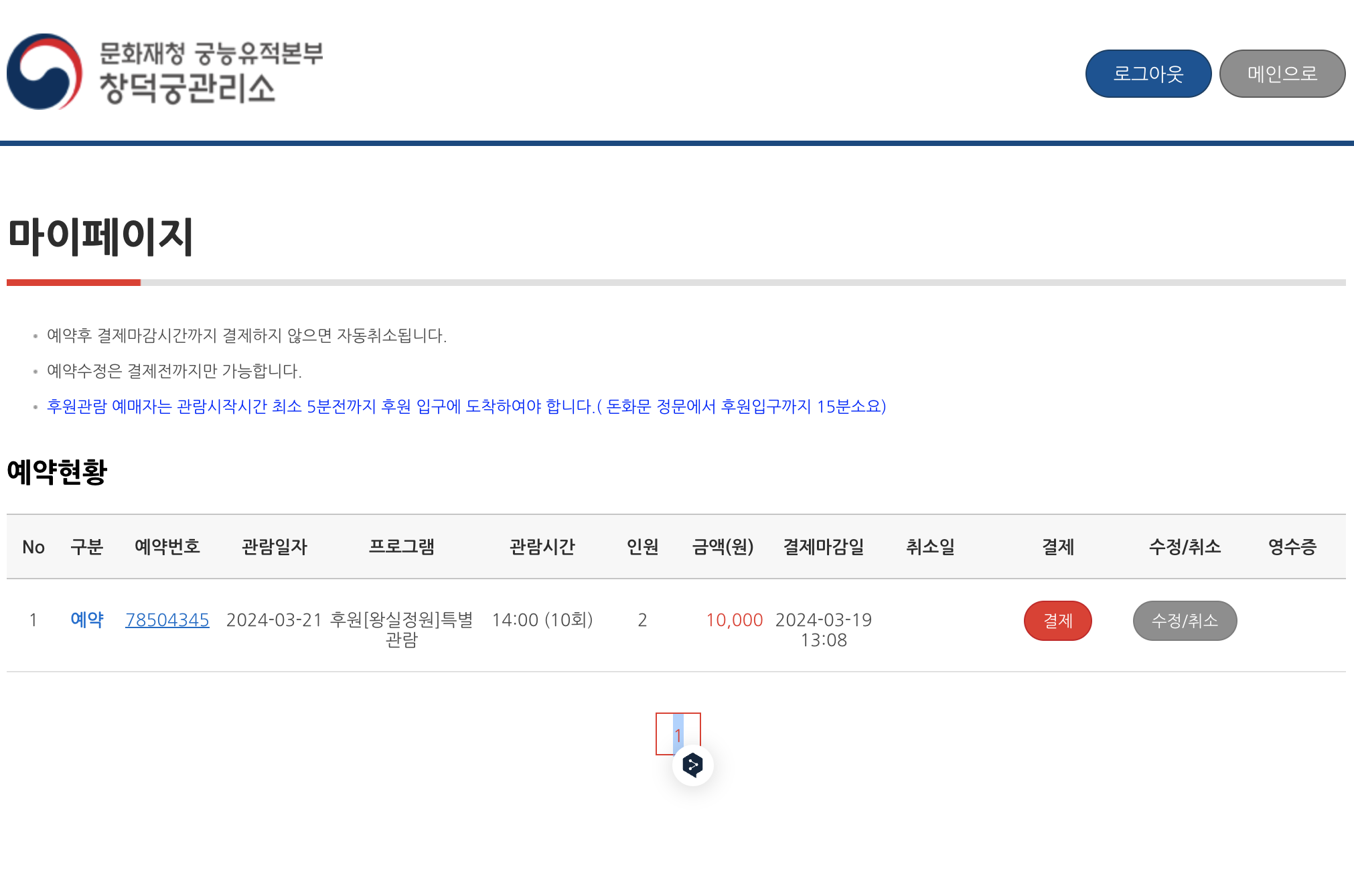Click the 영수증 column header

(1292, 547)
